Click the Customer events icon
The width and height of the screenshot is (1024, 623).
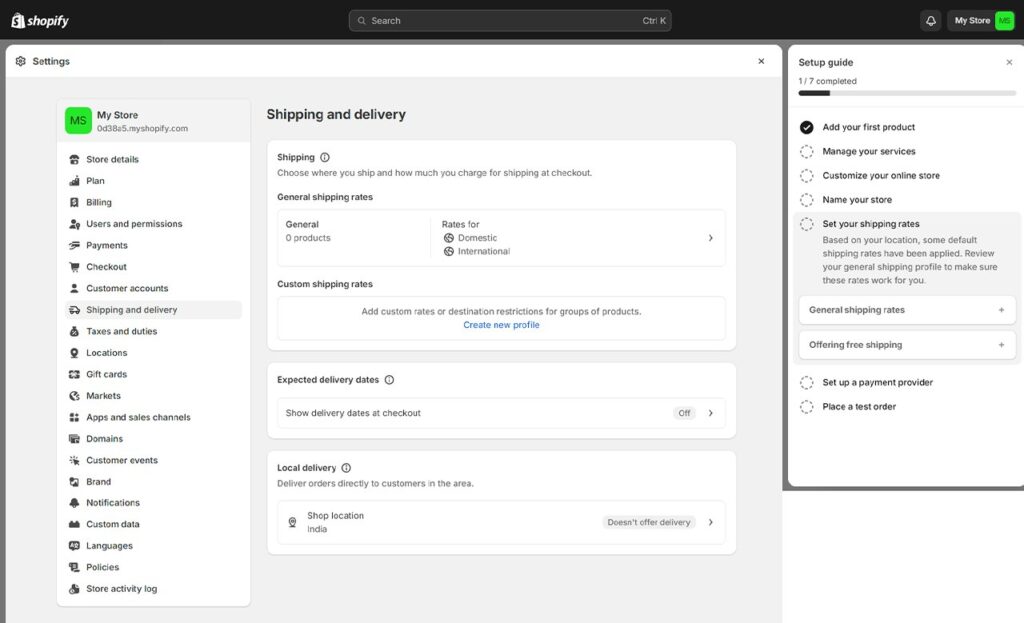tap(74, 460)
